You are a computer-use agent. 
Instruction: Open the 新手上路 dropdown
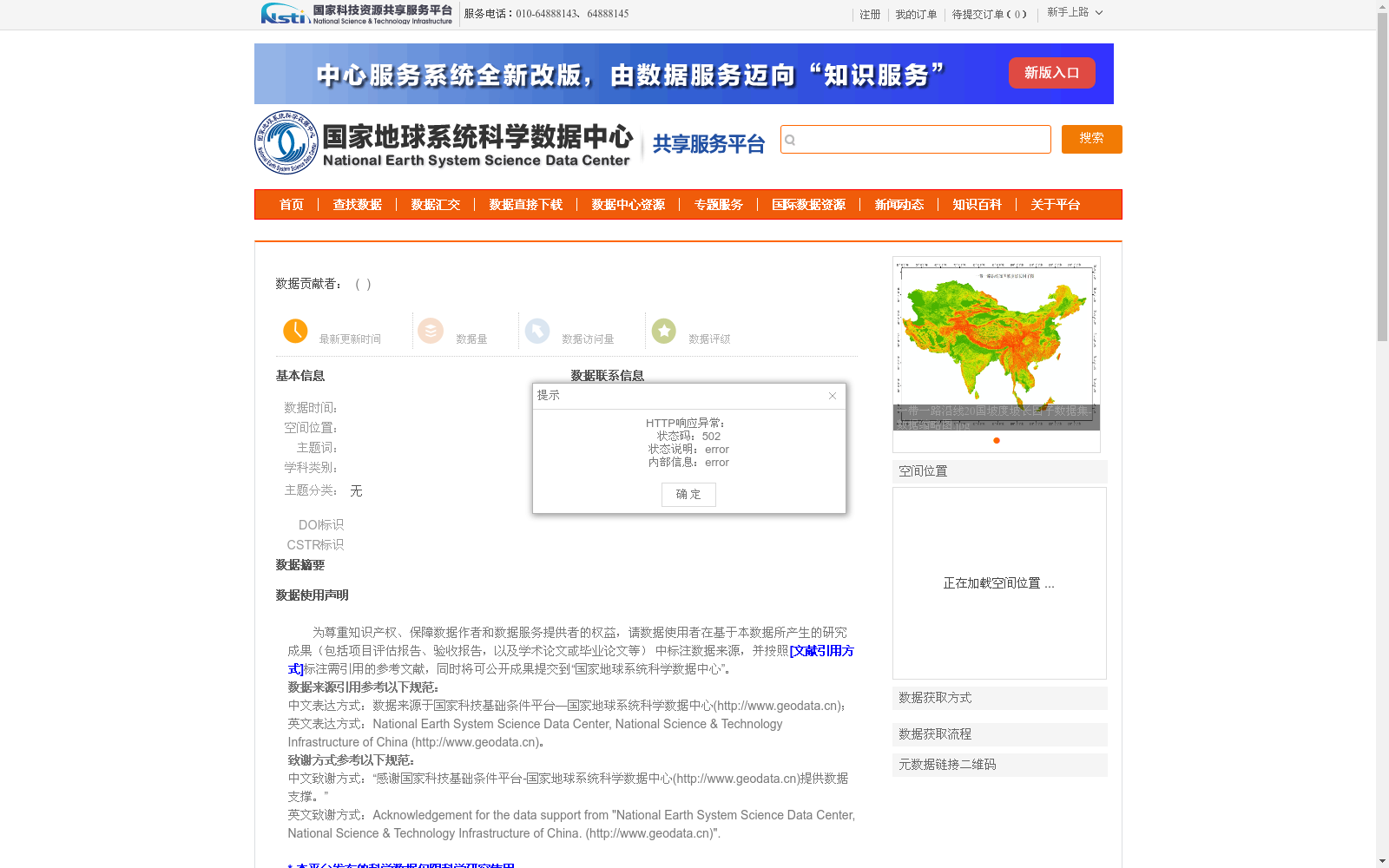(1075, 12)
